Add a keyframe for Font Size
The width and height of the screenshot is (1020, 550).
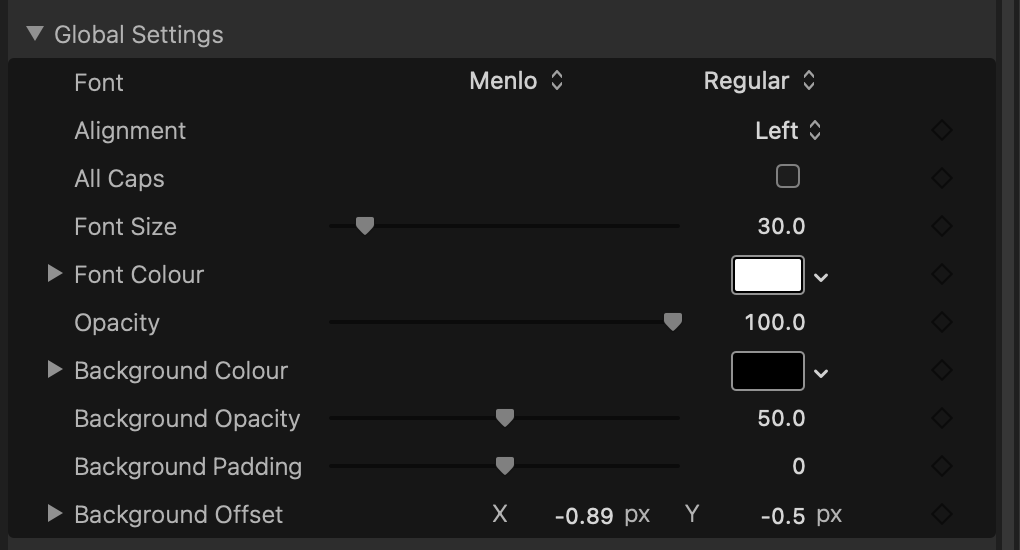(x=941, y=227)
